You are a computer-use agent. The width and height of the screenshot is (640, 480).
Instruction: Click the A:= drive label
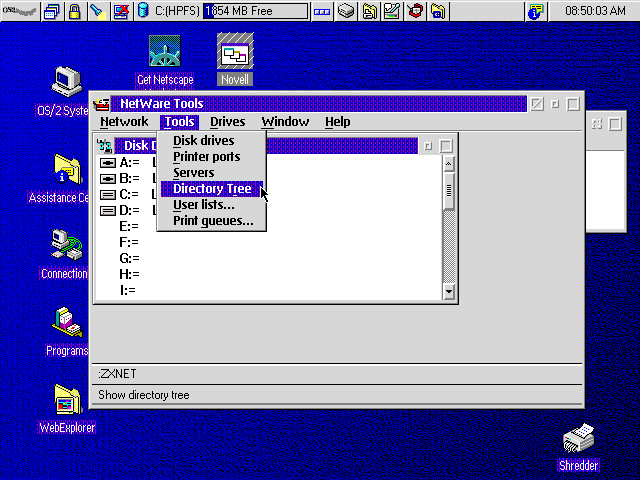click(129, 163)
